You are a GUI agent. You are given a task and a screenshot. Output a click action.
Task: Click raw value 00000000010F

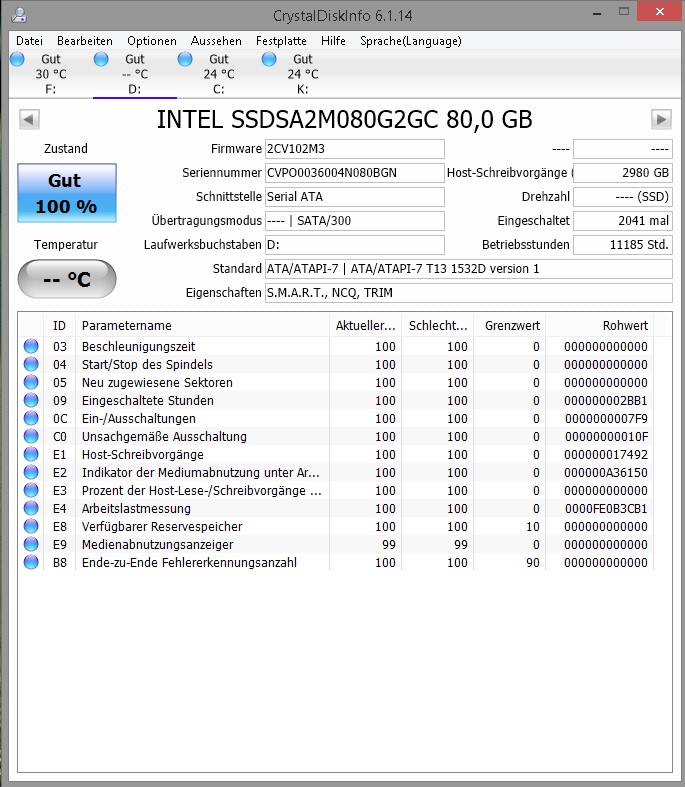point(606,437)
